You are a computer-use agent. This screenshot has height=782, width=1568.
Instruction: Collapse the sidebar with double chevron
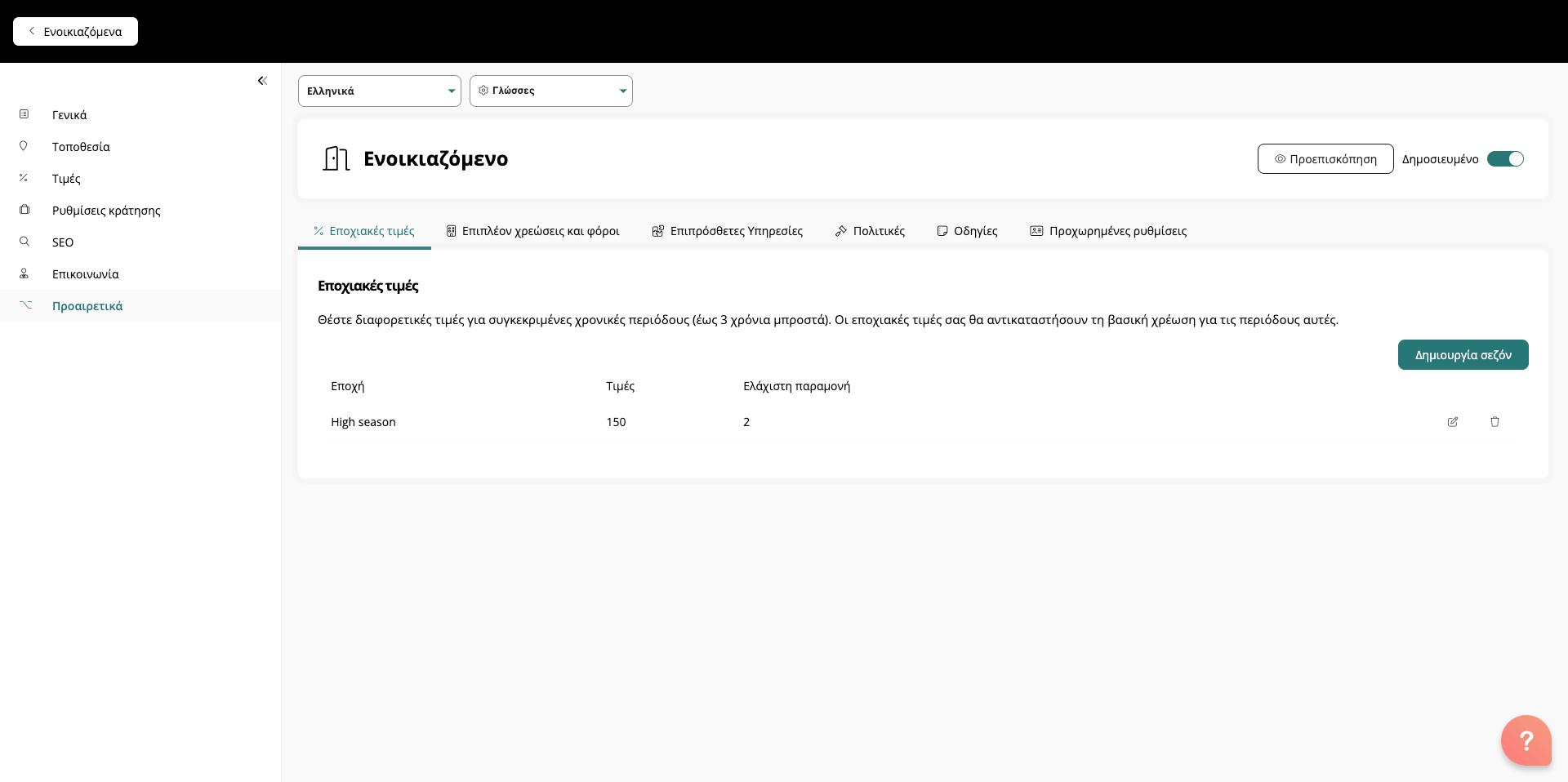point(262,81)
